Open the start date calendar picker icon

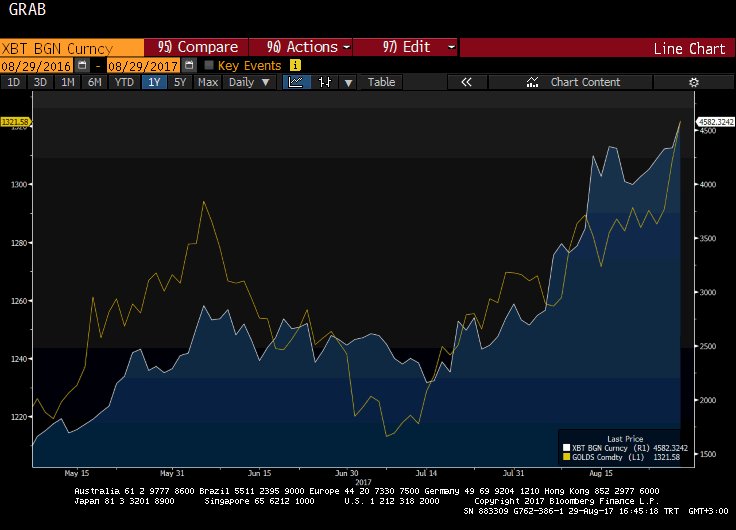tap(82, 65)
